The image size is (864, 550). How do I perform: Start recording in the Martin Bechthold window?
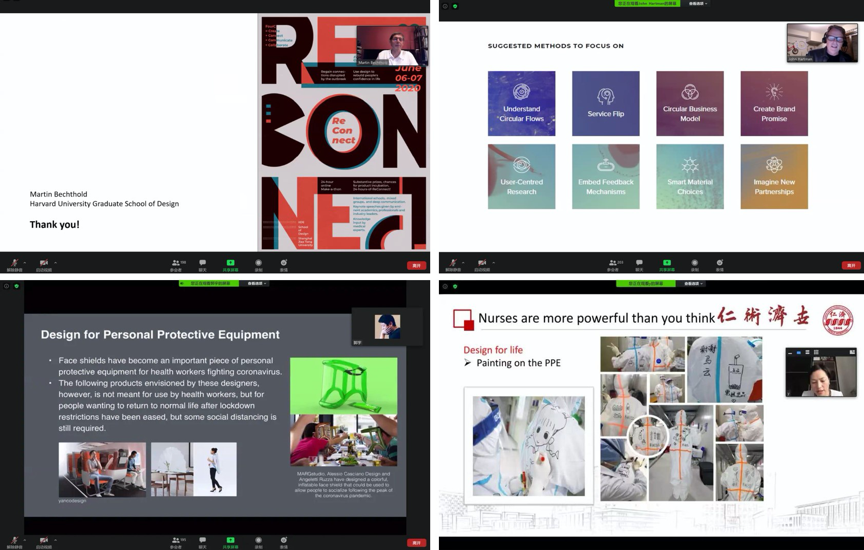[x=258, y=265]
